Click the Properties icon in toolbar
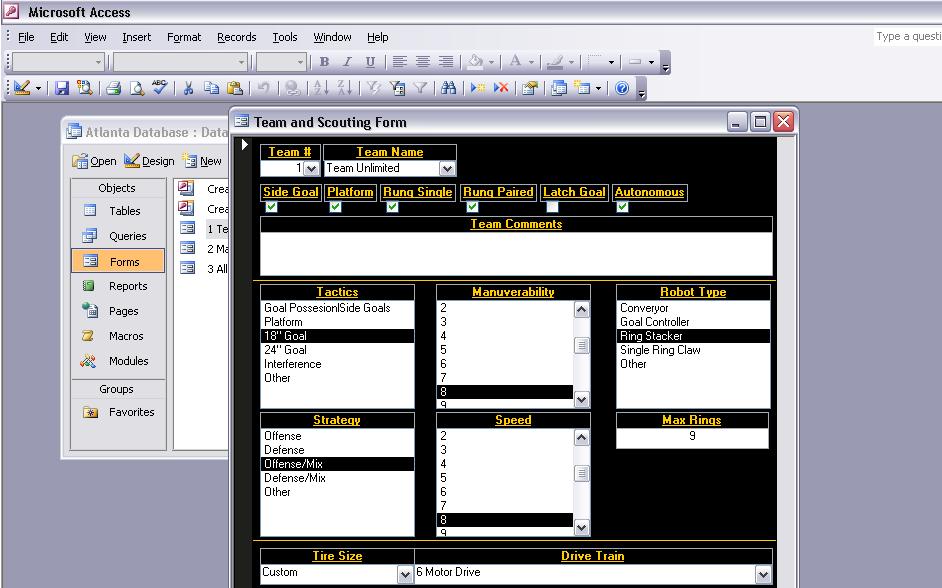Screen dimensions: 942x588 530,88
